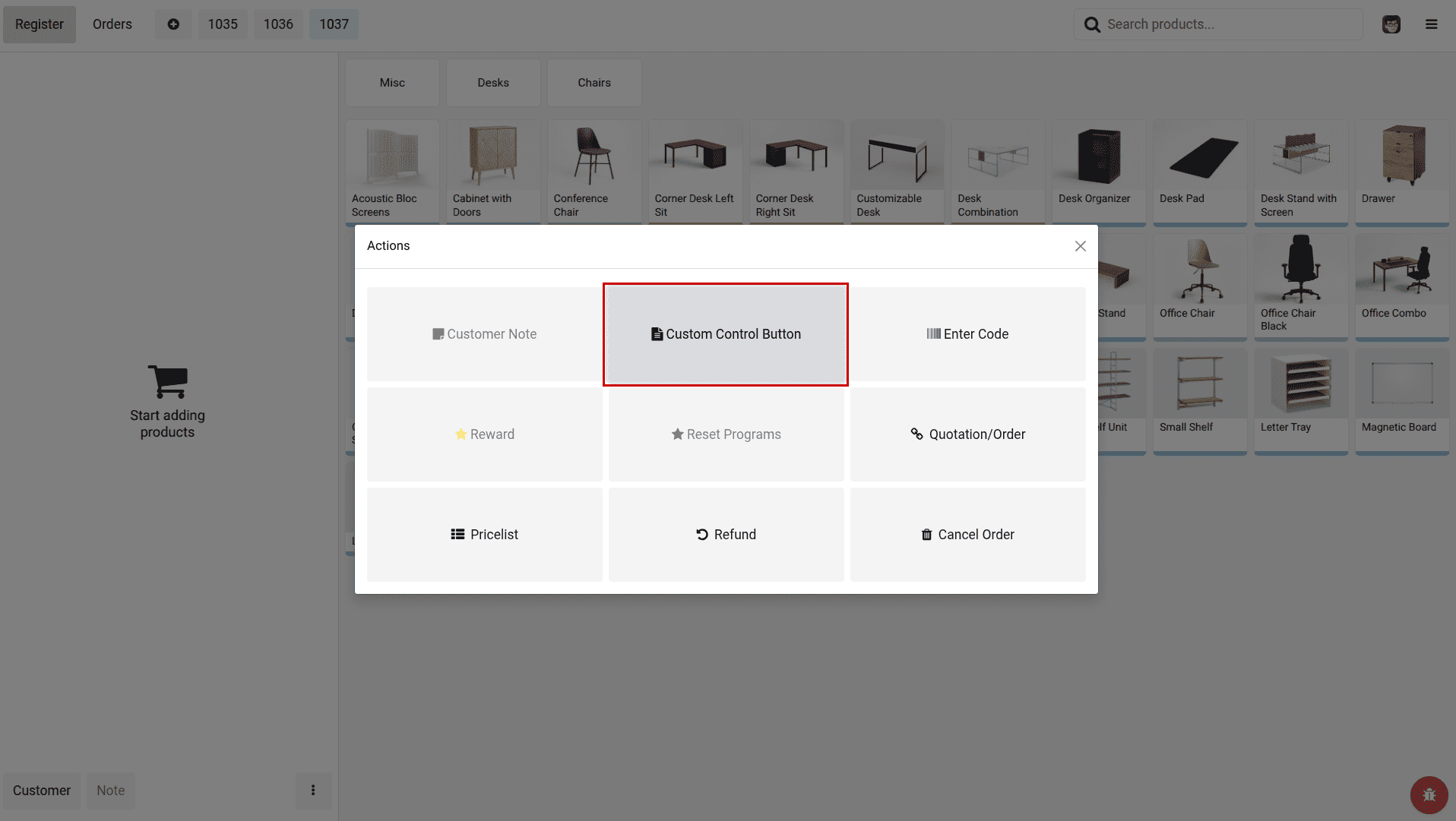1456x821 pixels.
Task: Click the debug bug icon bottom right
Action: [x=1429, y=794]
